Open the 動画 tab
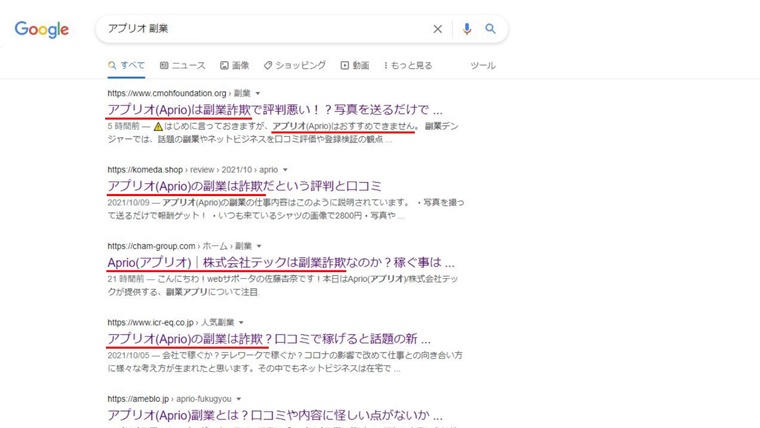The width and height of the screenshot is (760, 428). click(355, 65)
